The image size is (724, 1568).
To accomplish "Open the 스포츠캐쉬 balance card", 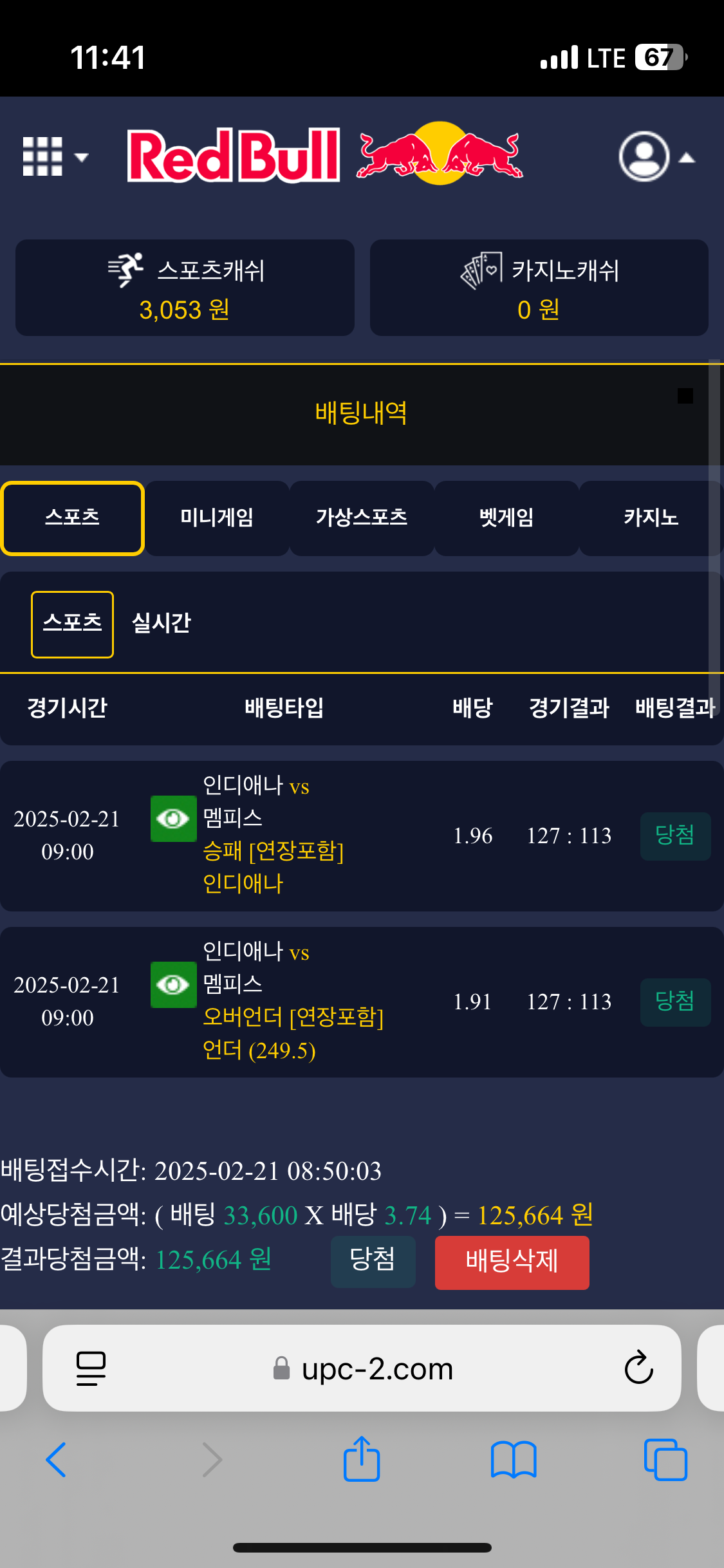I will click(185, 288).
